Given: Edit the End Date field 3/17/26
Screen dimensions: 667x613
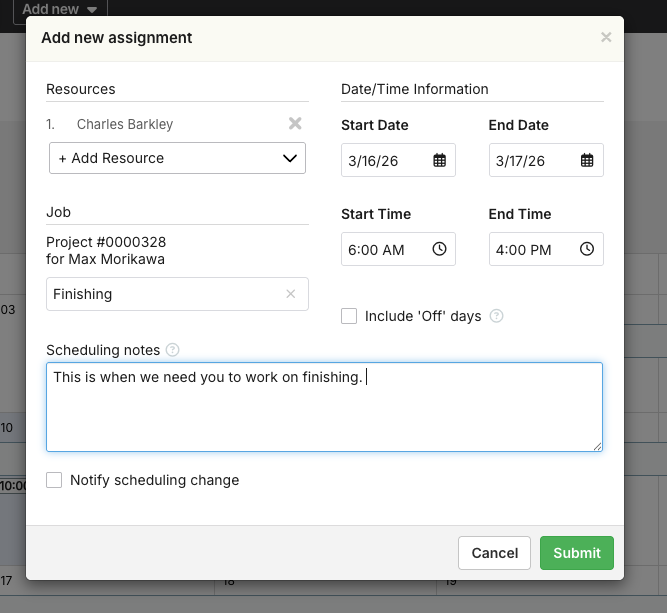Looking at the screenshot, I should click(532, 161).
